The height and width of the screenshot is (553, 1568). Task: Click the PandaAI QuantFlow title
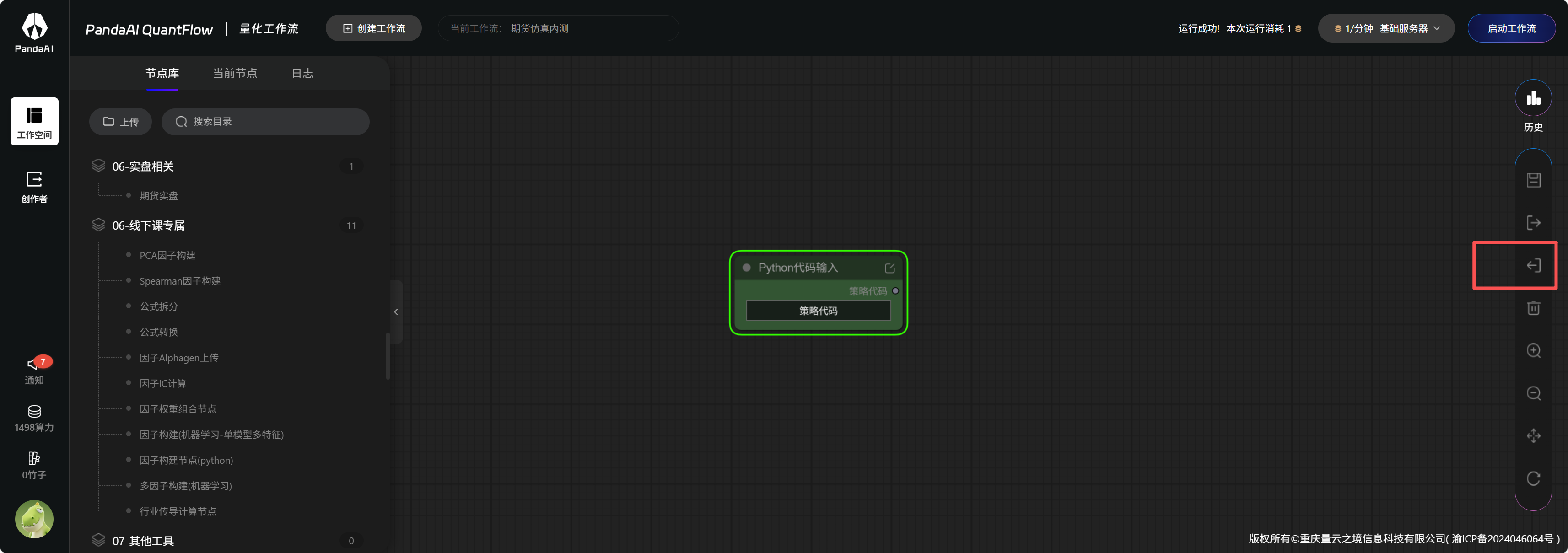[x=149, y=29]
